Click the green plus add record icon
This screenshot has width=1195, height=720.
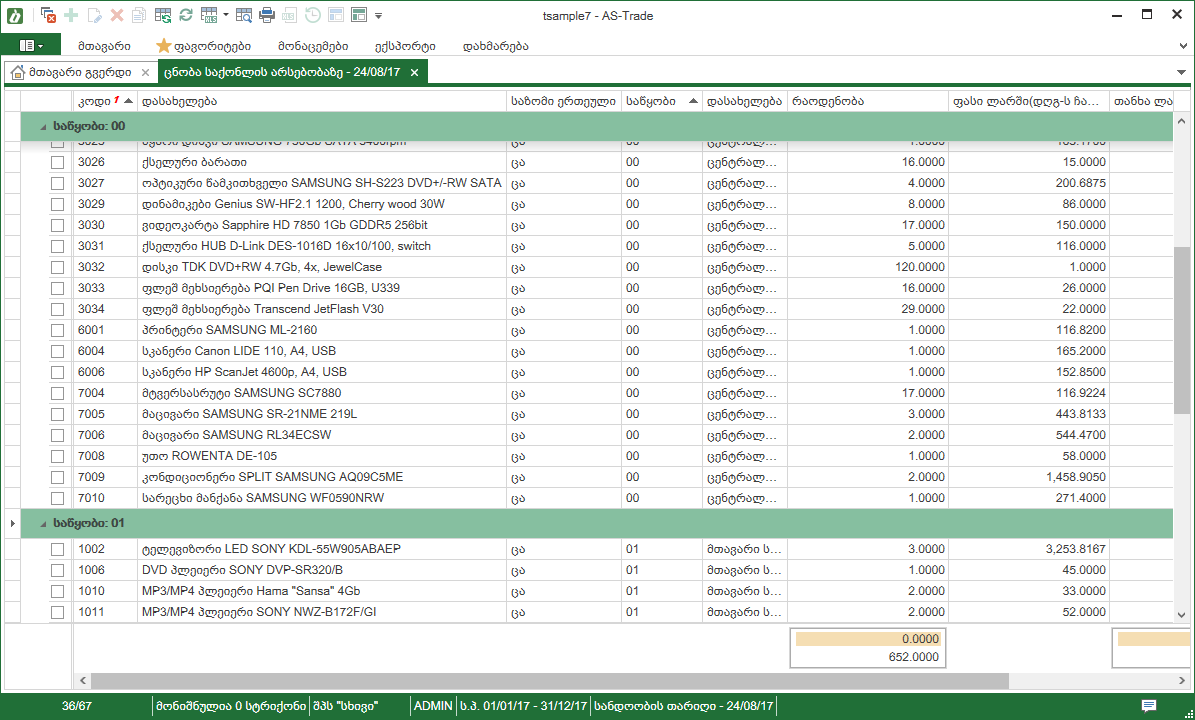(x=71, y=15)
